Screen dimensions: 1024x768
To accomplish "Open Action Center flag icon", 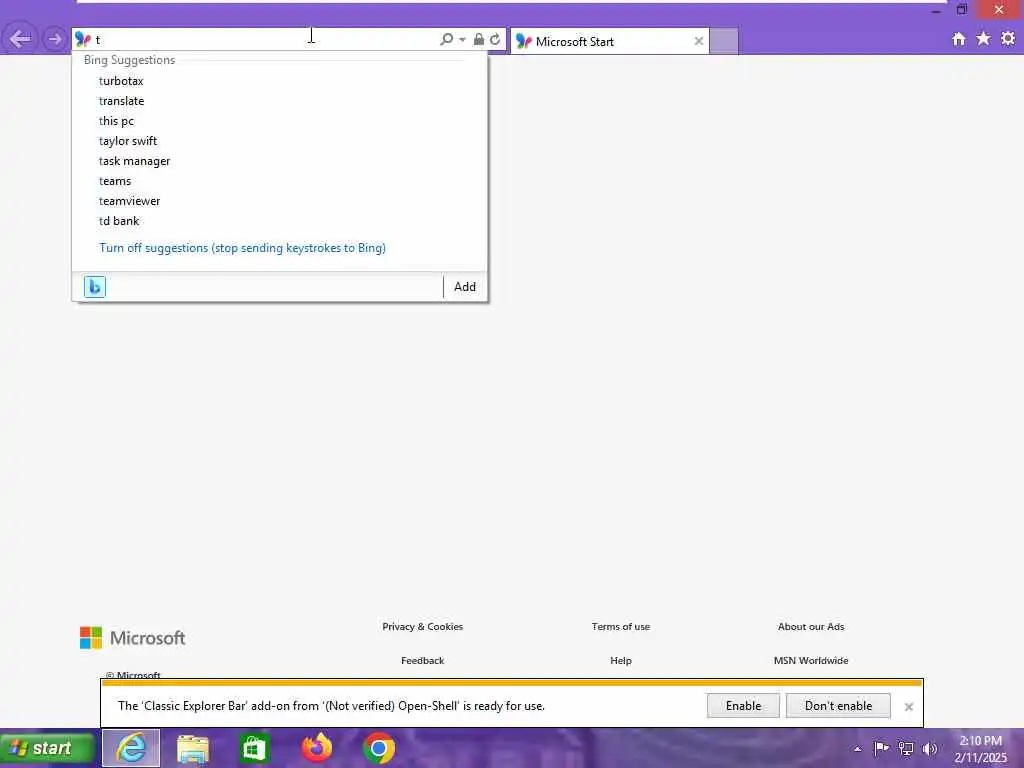I will tap(881, 748).
